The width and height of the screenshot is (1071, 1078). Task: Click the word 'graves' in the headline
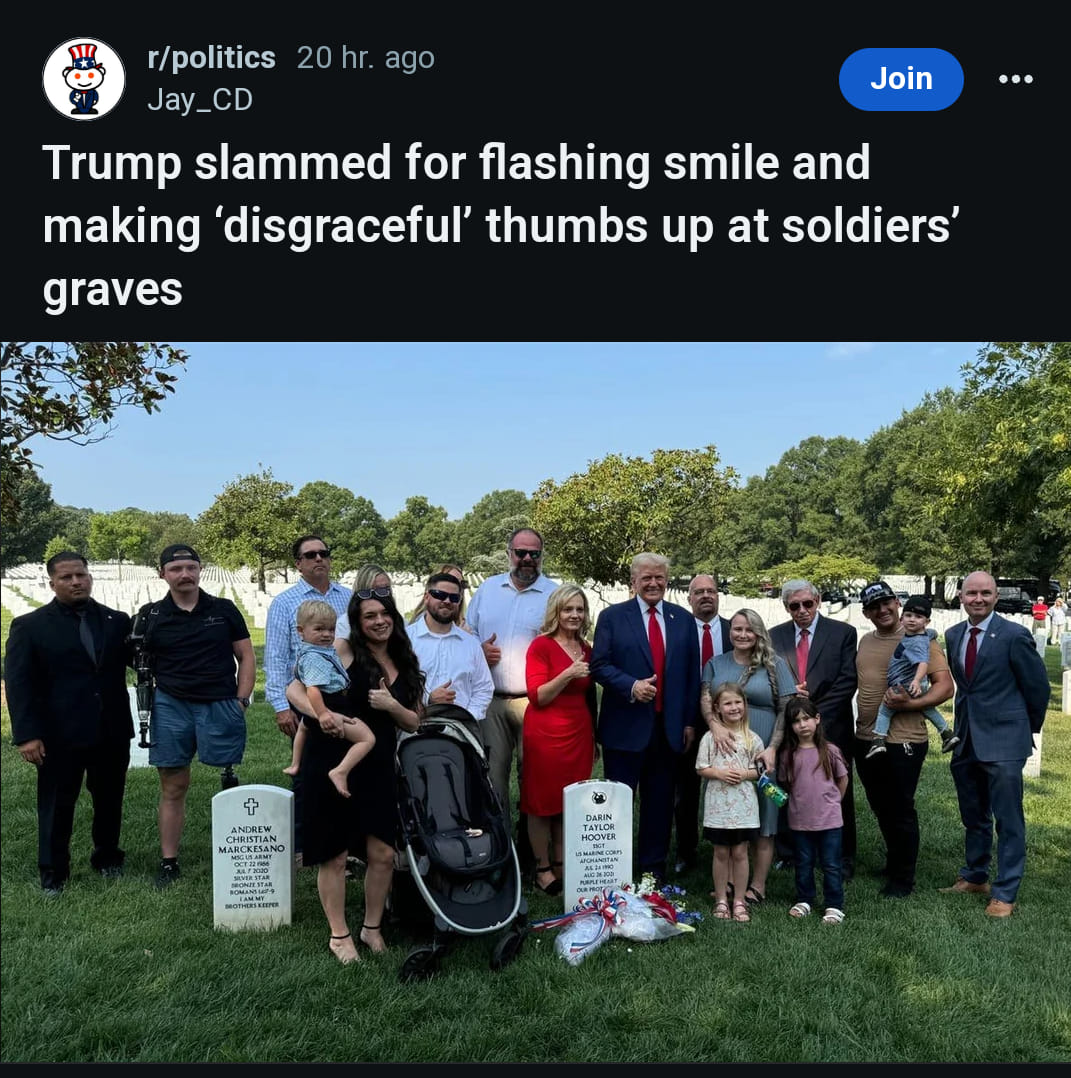[113, 290]
